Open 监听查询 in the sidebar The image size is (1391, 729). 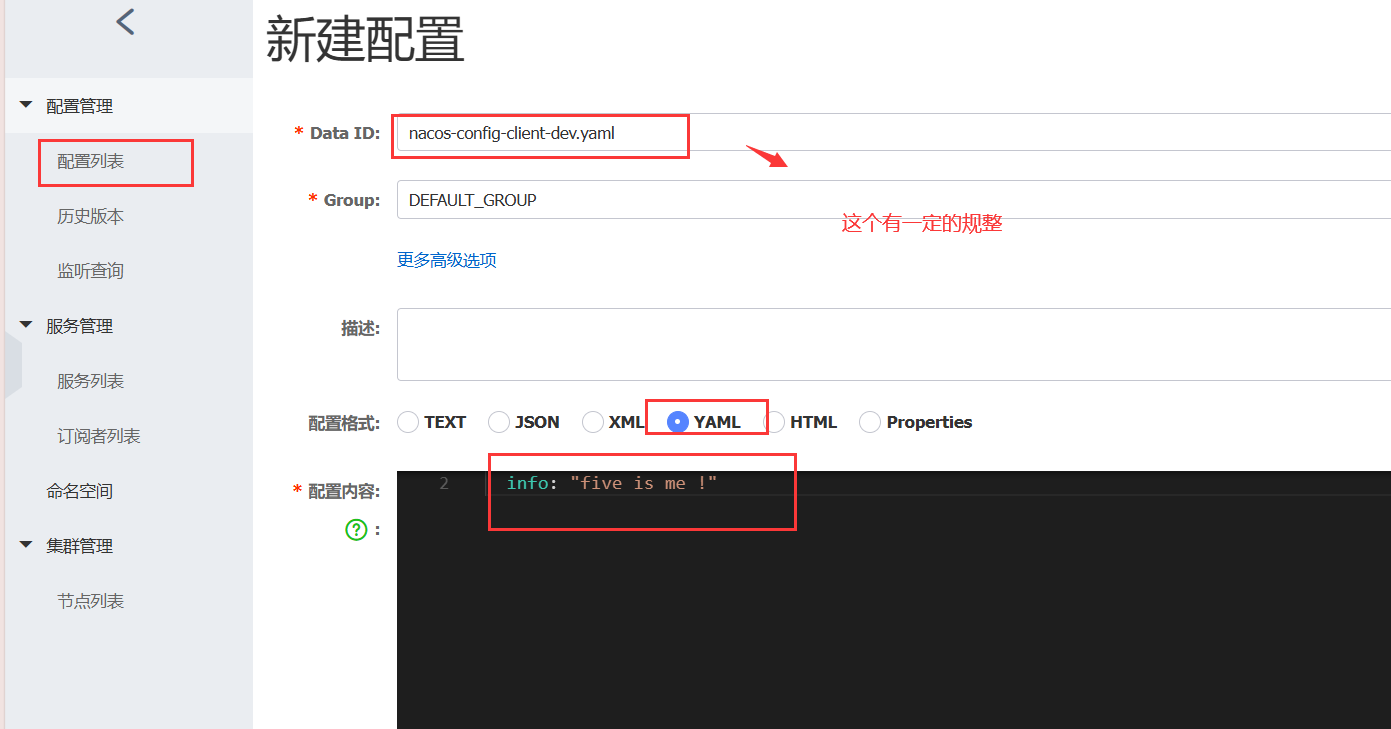[91, 271]
